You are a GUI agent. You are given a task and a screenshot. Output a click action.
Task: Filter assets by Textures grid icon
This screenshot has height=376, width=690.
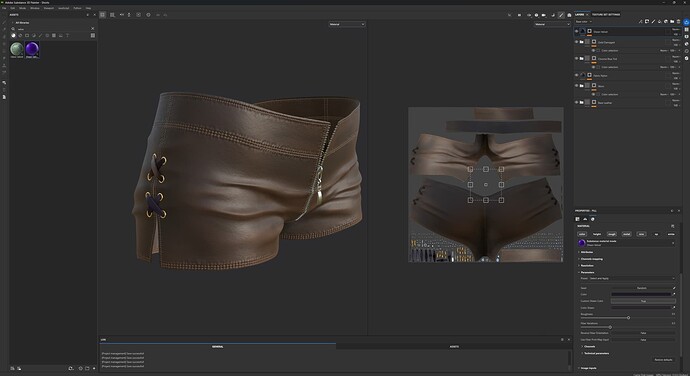point(54,35)
